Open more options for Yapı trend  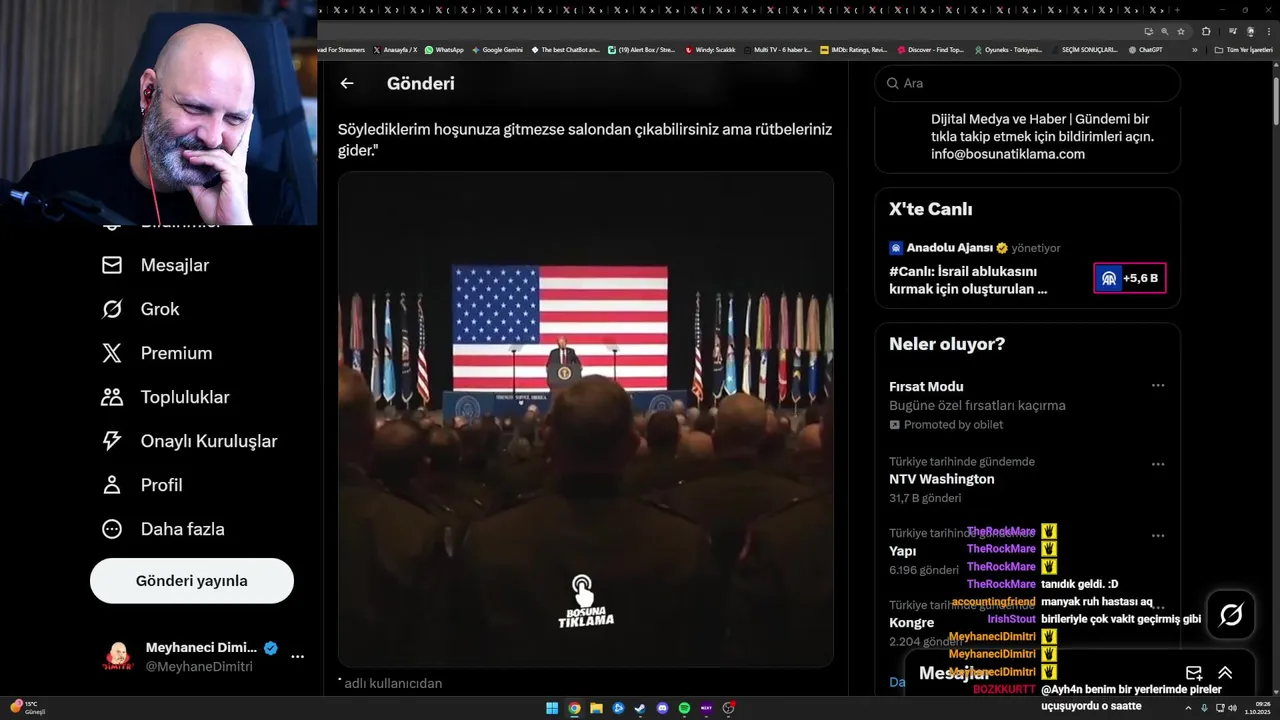click(1157, 536)
